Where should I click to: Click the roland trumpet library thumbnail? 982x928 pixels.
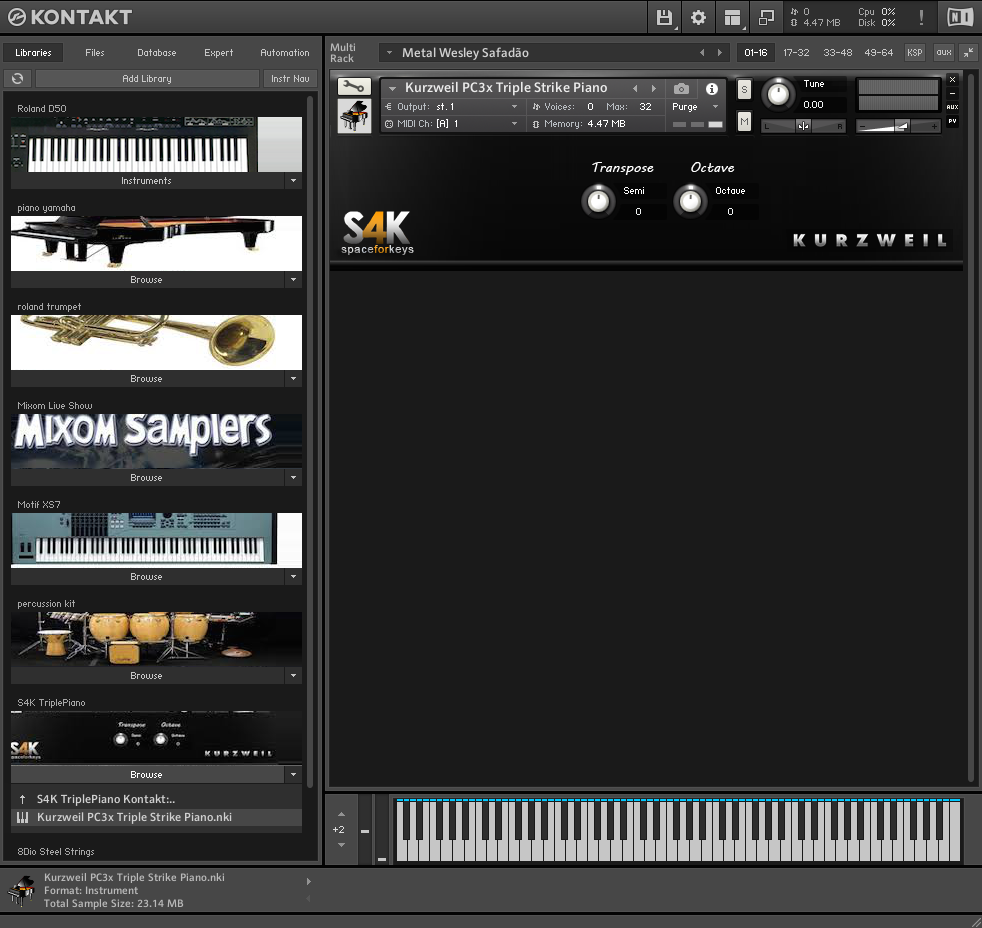click(x=156, y=342)
